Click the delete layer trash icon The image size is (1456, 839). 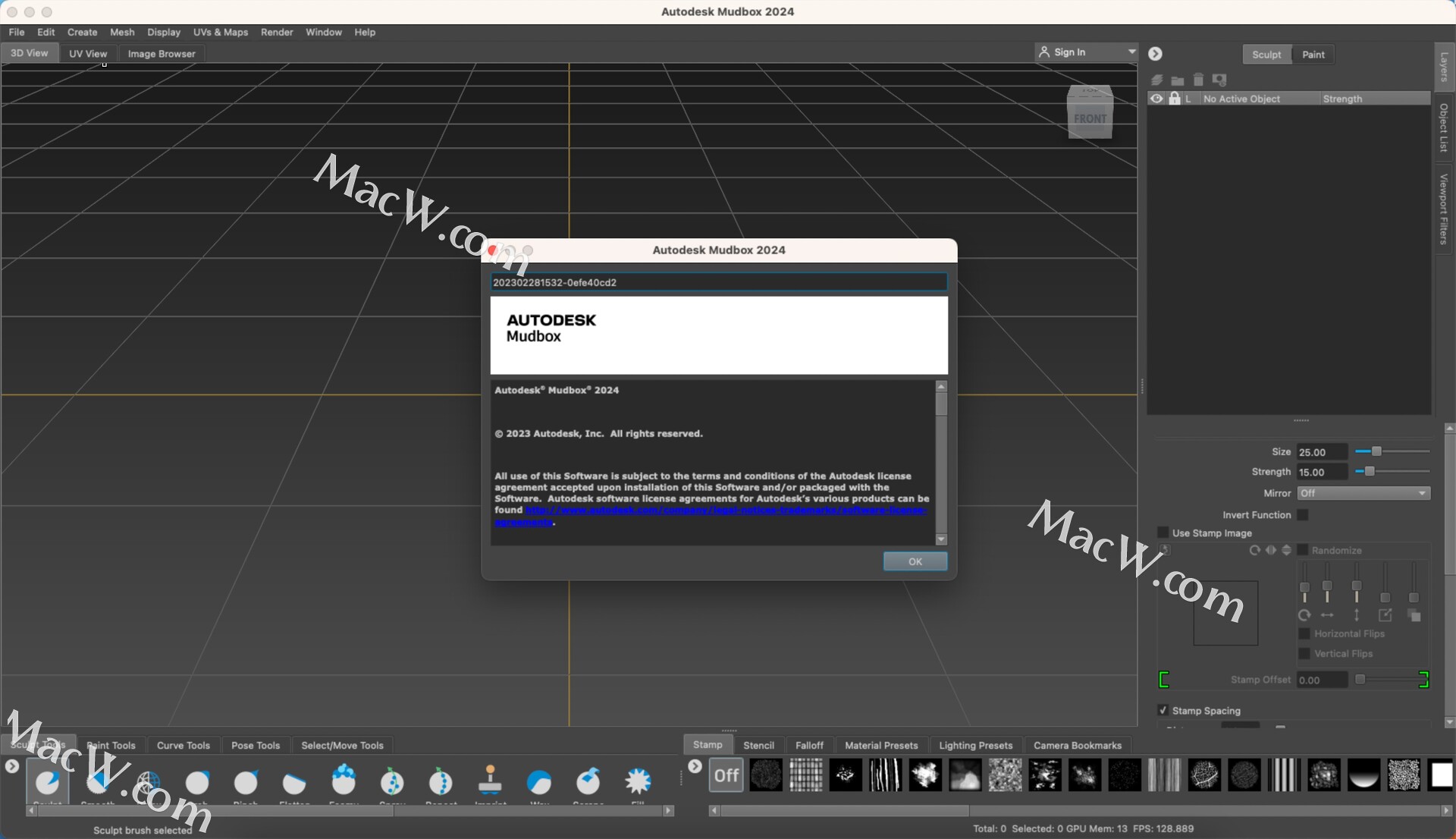click(x=1198, y=80)
